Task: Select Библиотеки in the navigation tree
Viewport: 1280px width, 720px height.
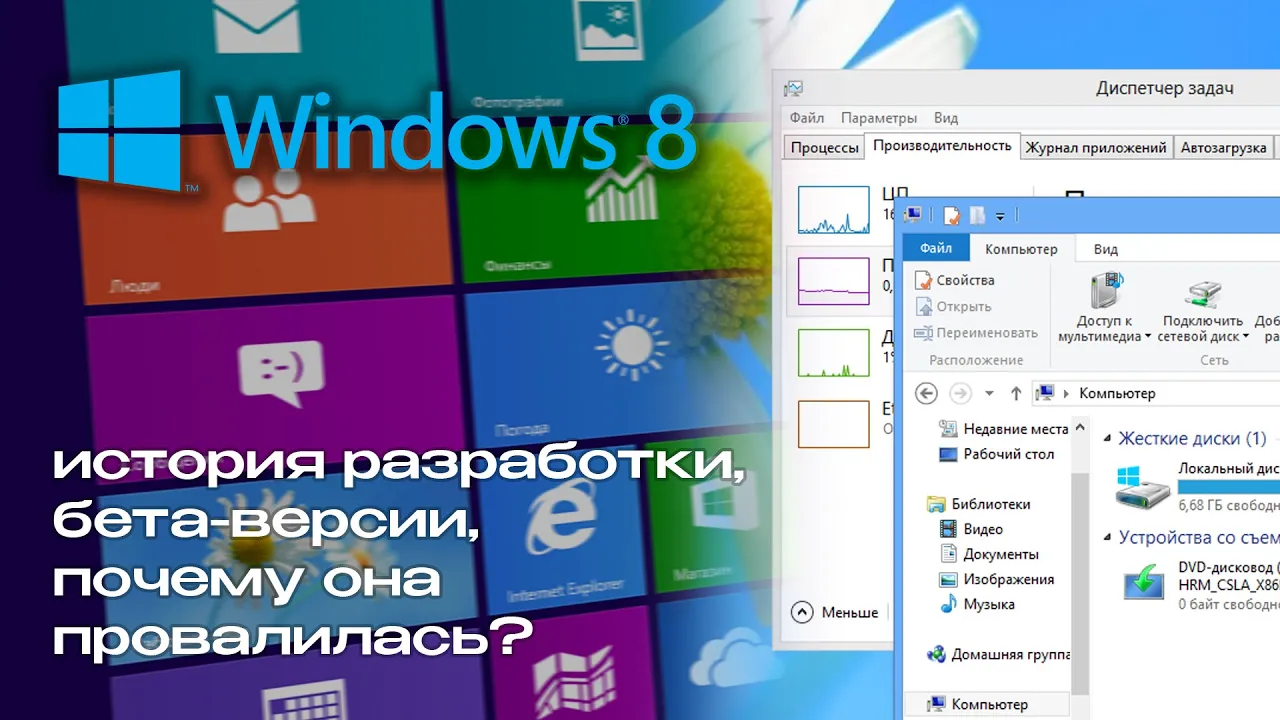Action: click(979, 504)
